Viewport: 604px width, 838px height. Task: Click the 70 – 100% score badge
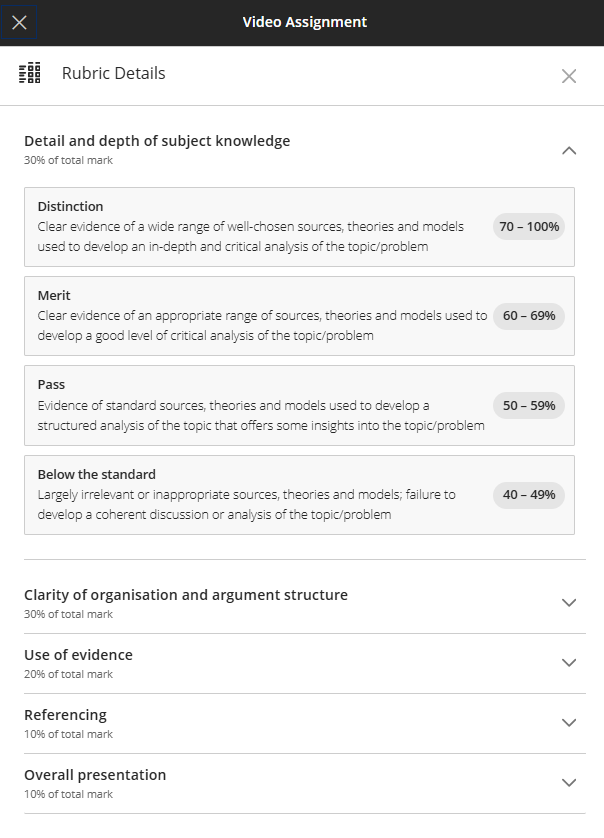coord(529,227)
